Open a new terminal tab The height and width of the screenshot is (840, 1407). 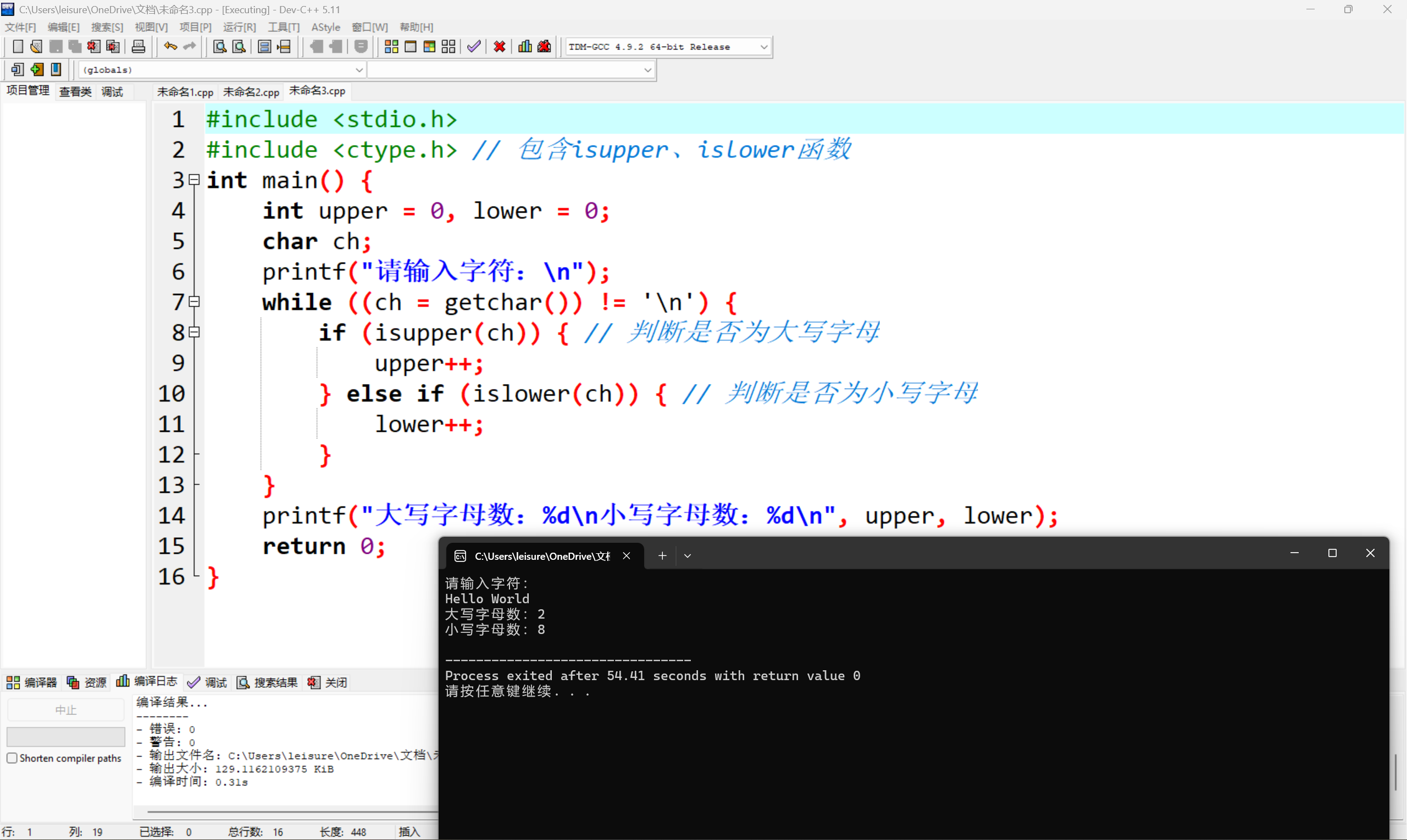click(662, 556)
